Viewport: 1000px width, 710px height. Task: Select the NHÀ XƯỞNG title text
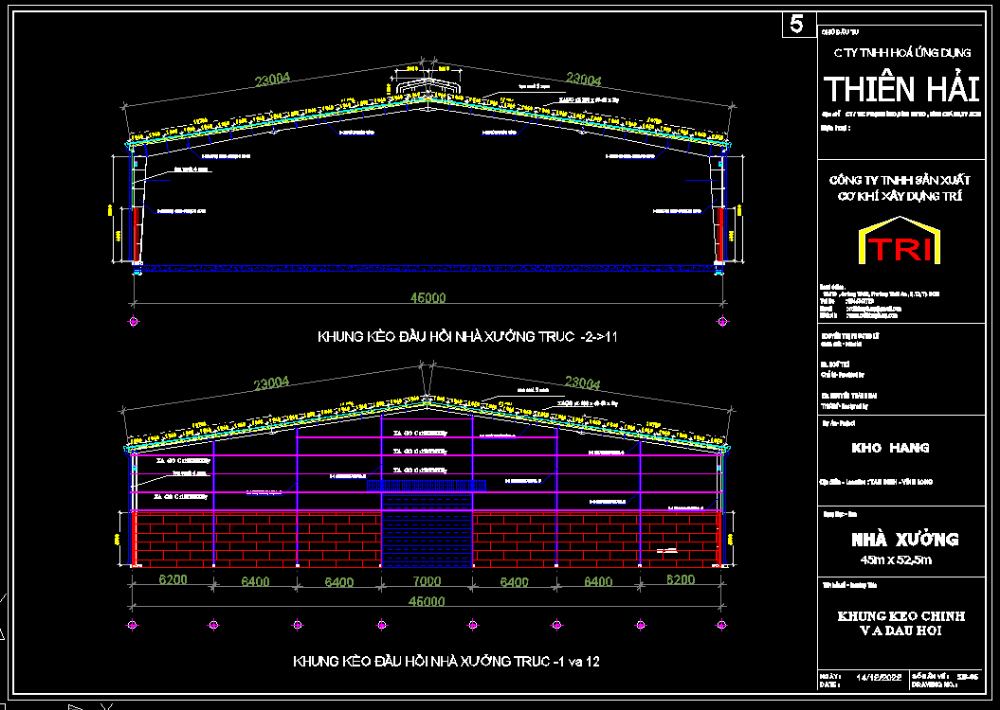[904, 540]
